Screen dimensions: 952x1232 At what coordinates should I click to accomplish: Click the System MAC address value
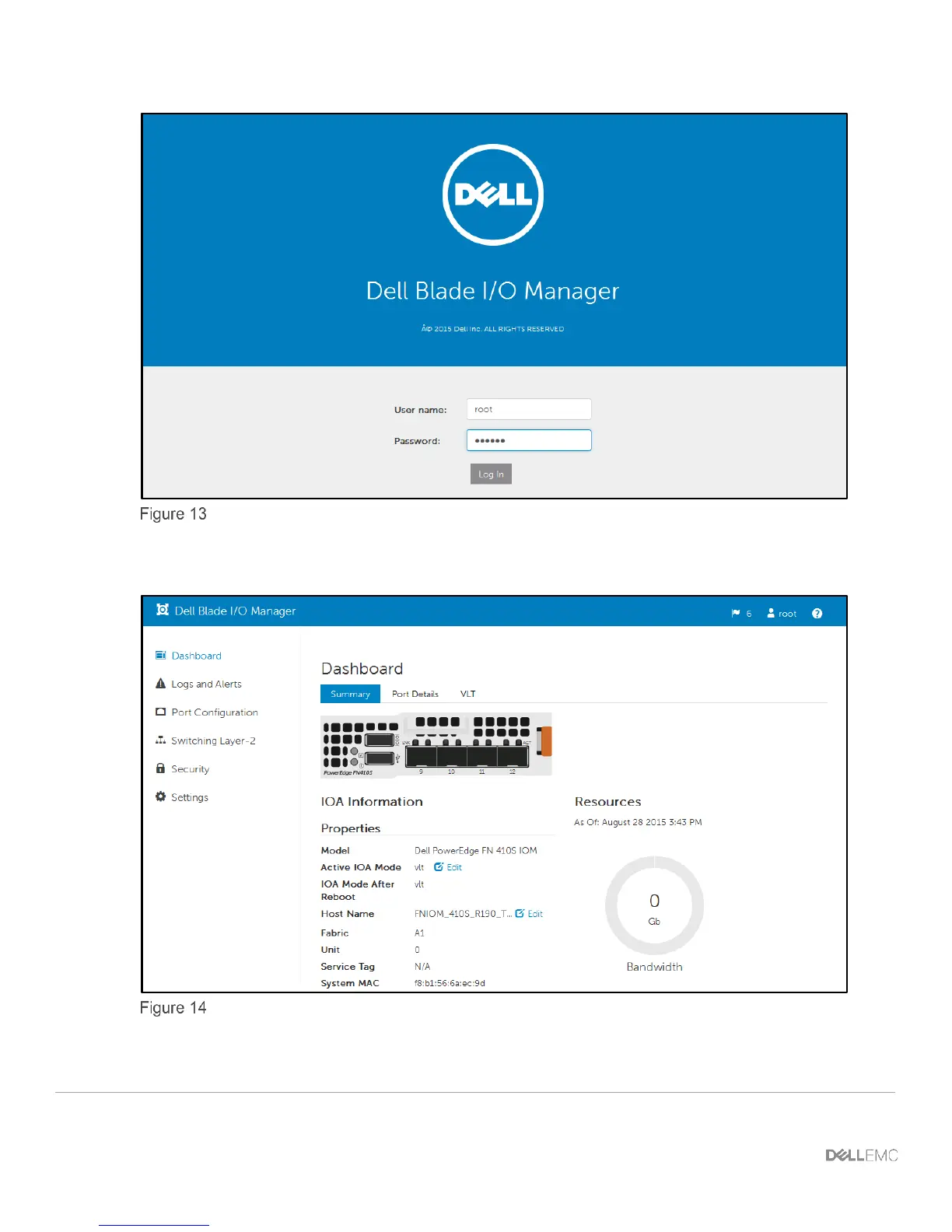pyautogui.click(x=450, y=983)
